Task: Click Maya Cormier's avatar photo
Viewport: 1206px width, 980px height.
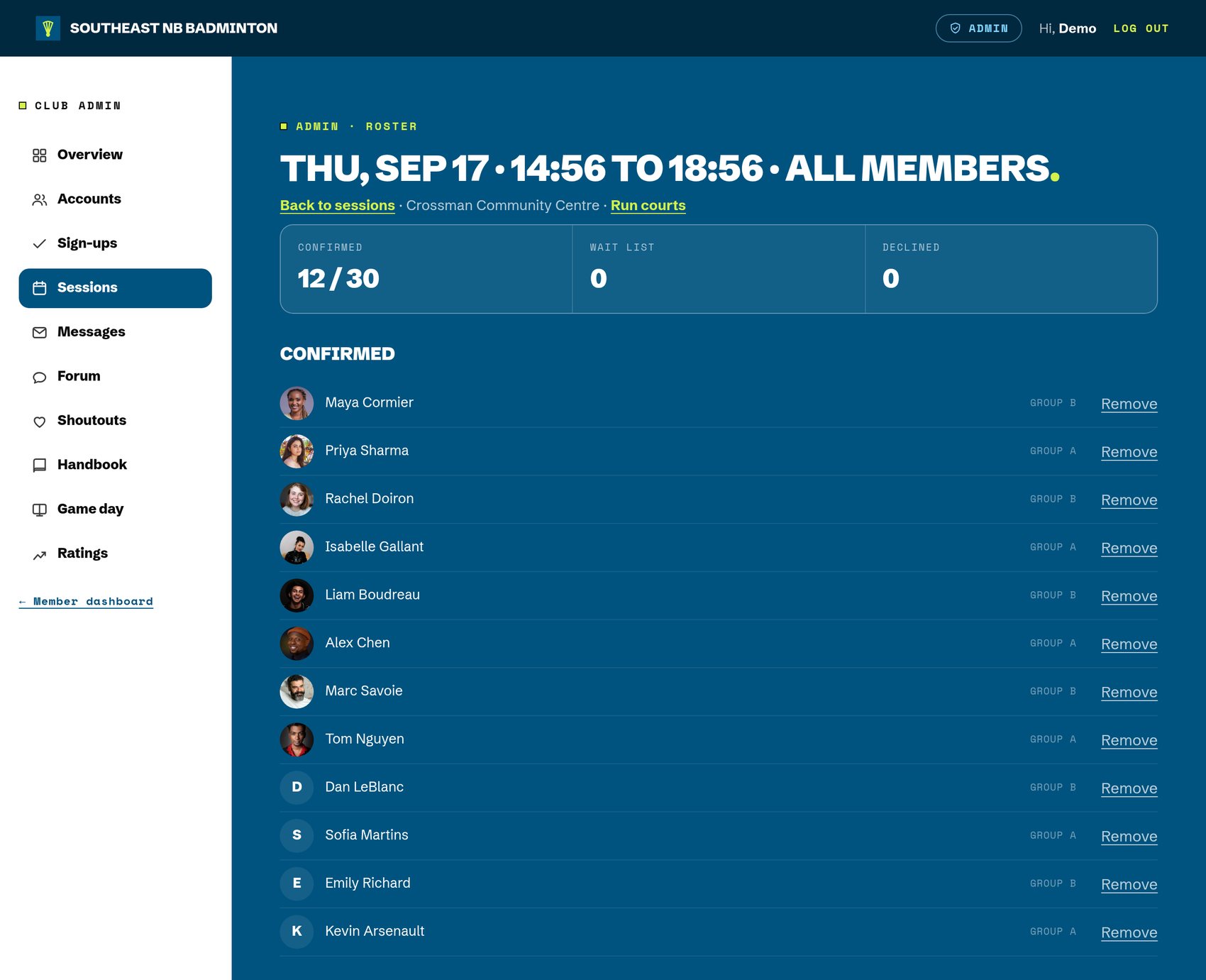Action: [x=297, y=403]
